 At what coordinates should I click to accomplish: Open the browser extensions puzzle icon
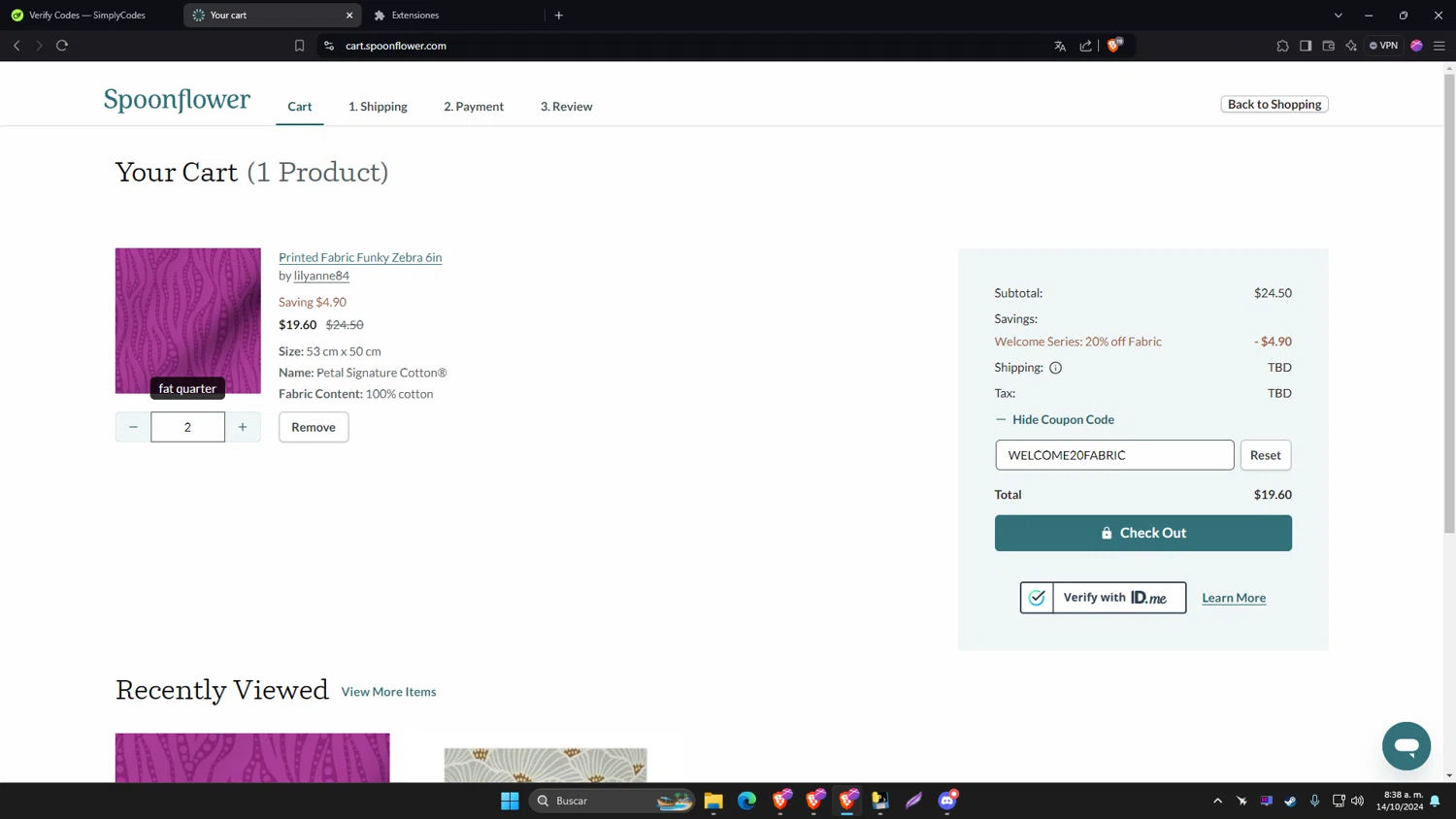[x=1282, y=46]
